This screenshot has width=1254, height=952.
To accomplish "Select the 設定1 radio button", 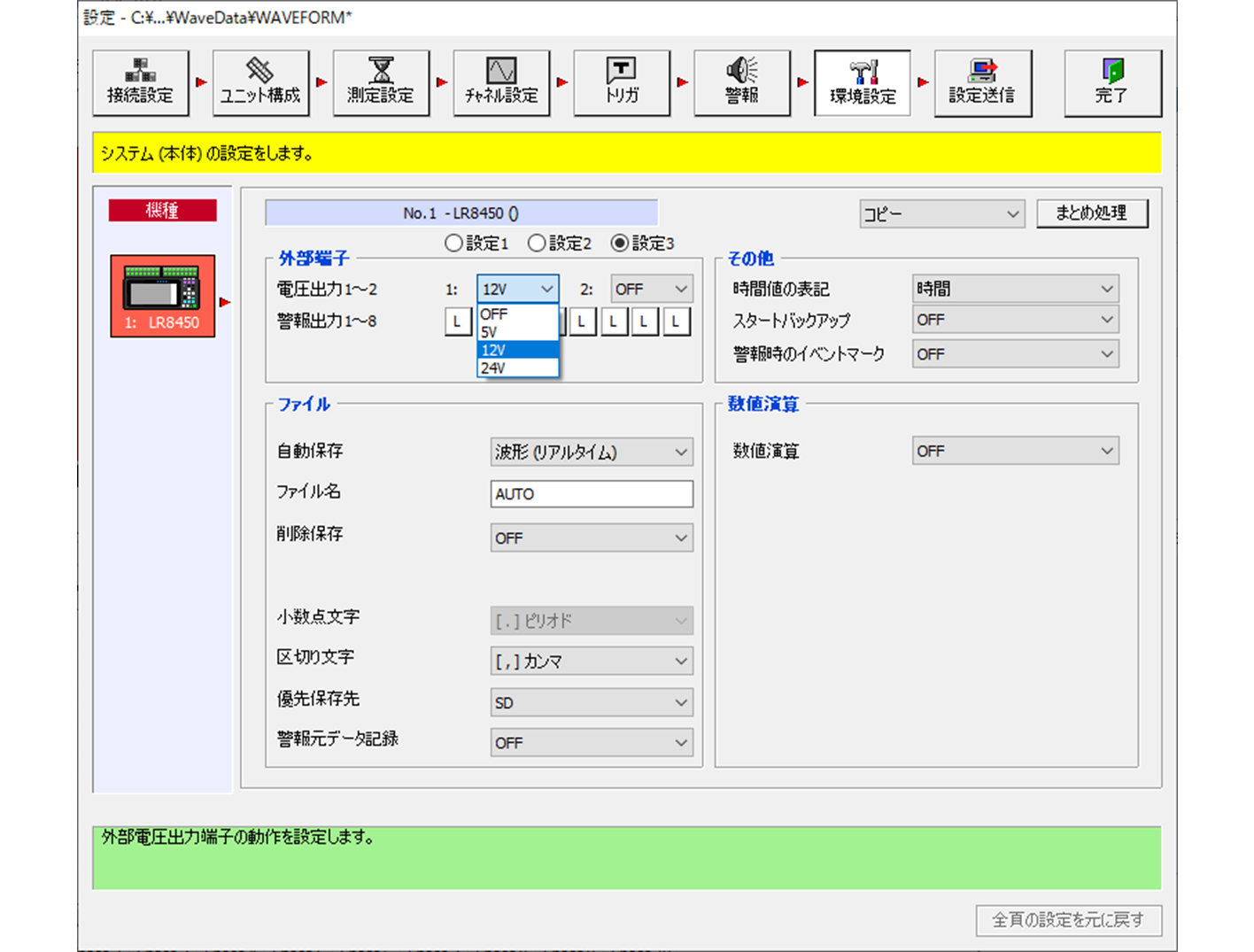I will pos(453,243).
